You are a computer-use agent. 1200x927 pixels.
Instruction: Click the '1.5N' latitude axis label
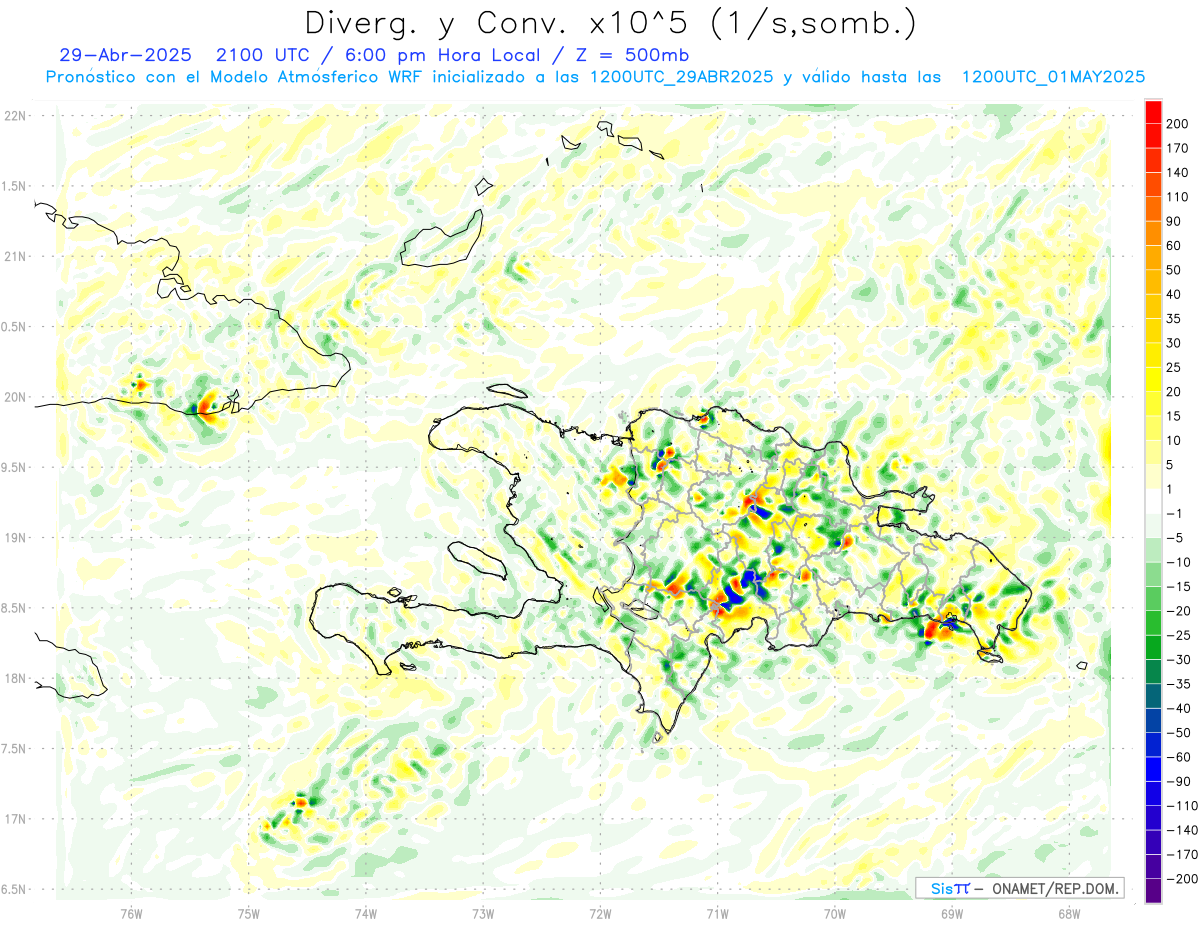15,187
